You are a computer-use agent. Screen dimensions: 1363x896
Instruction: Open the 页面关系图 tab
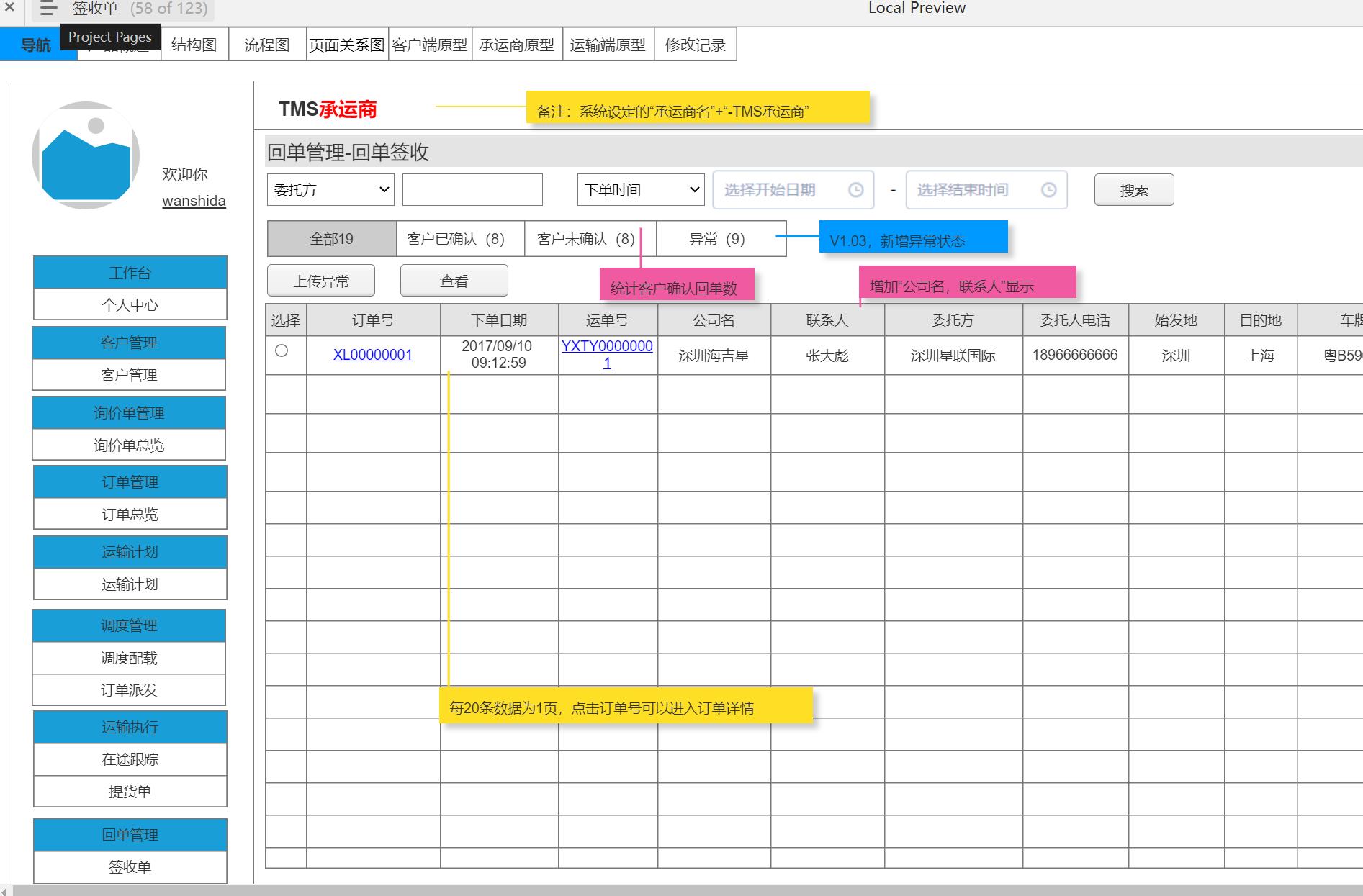coord(347,45)
